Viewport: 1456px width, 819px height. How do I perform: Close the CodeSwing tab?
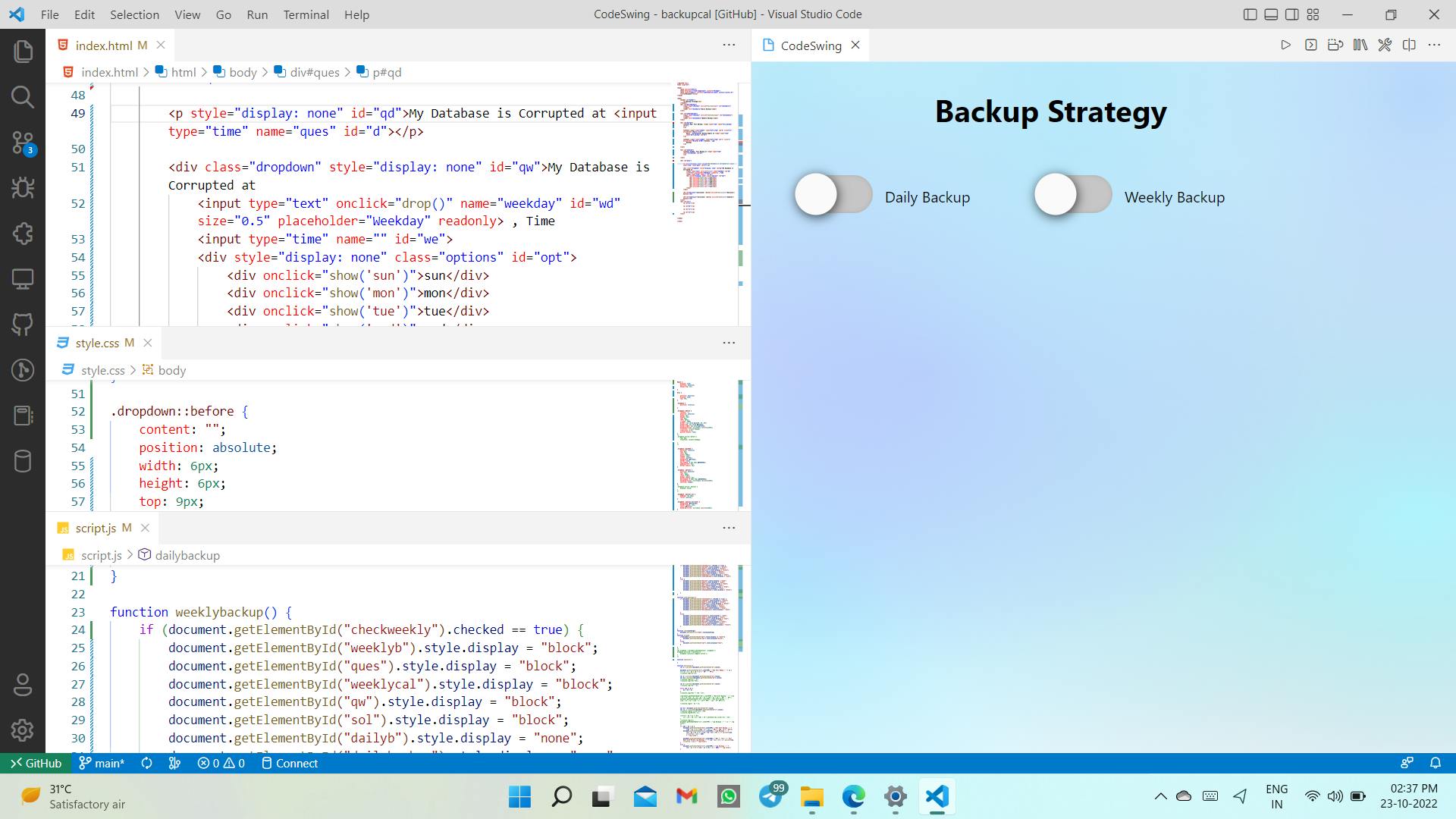[855, 45]
